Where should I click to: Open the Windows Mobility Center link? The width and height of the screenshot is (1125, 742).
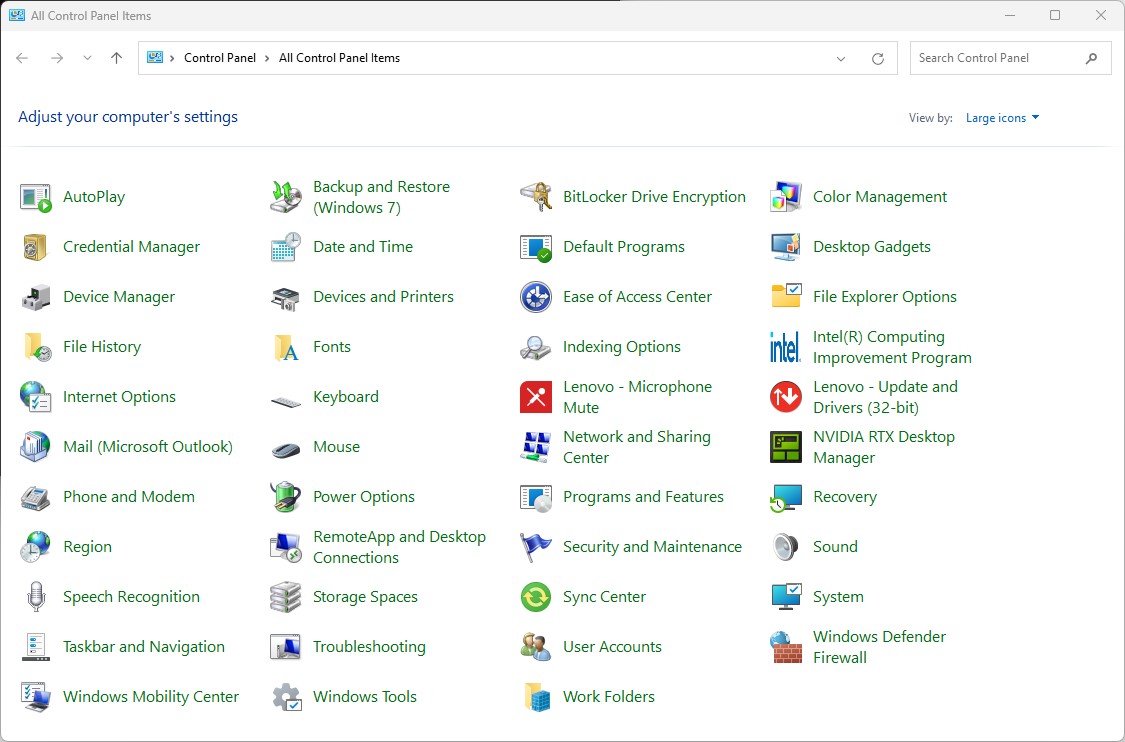click(x=151, y=697)
